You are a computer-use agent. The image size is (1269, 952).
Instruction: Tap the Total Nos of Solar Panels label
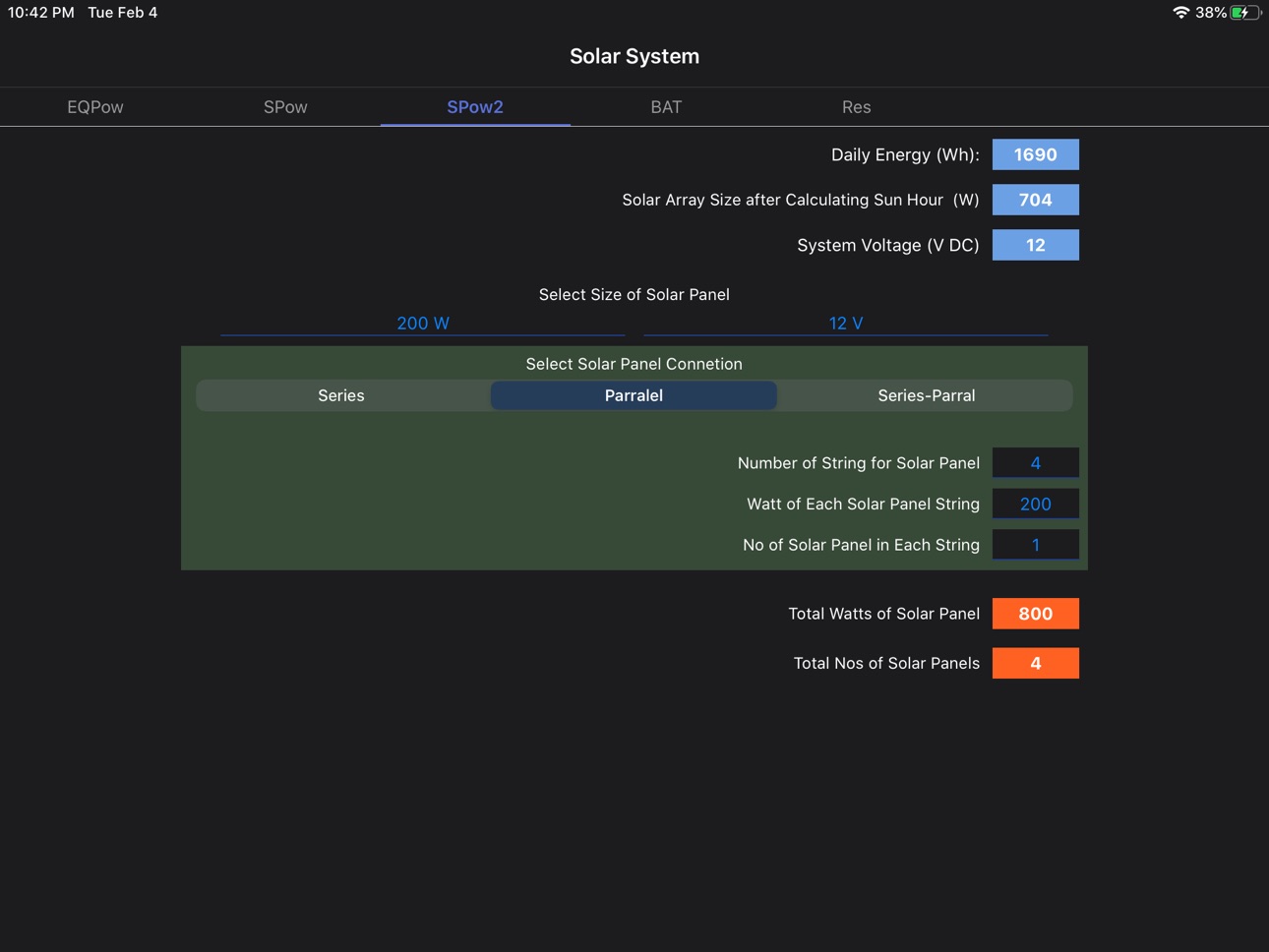[x=886, y=663]
